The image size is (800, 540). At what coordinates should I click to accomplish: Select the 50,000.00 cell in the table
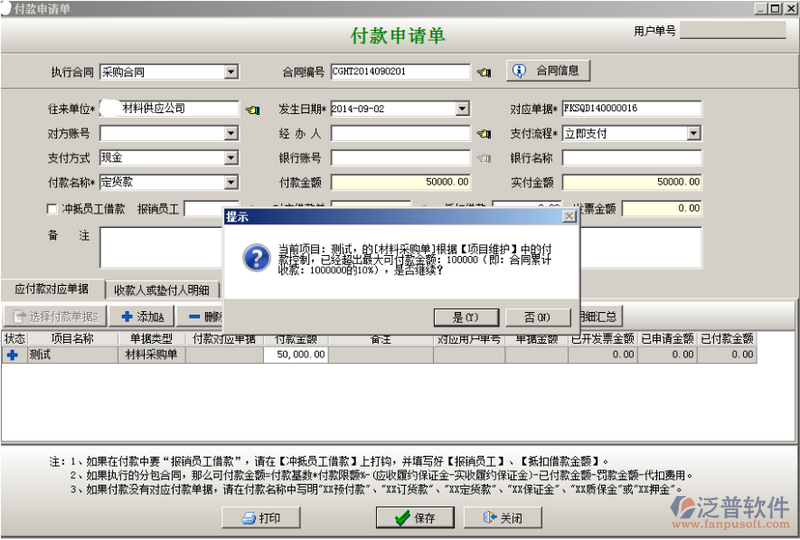[x=296, y=355]
